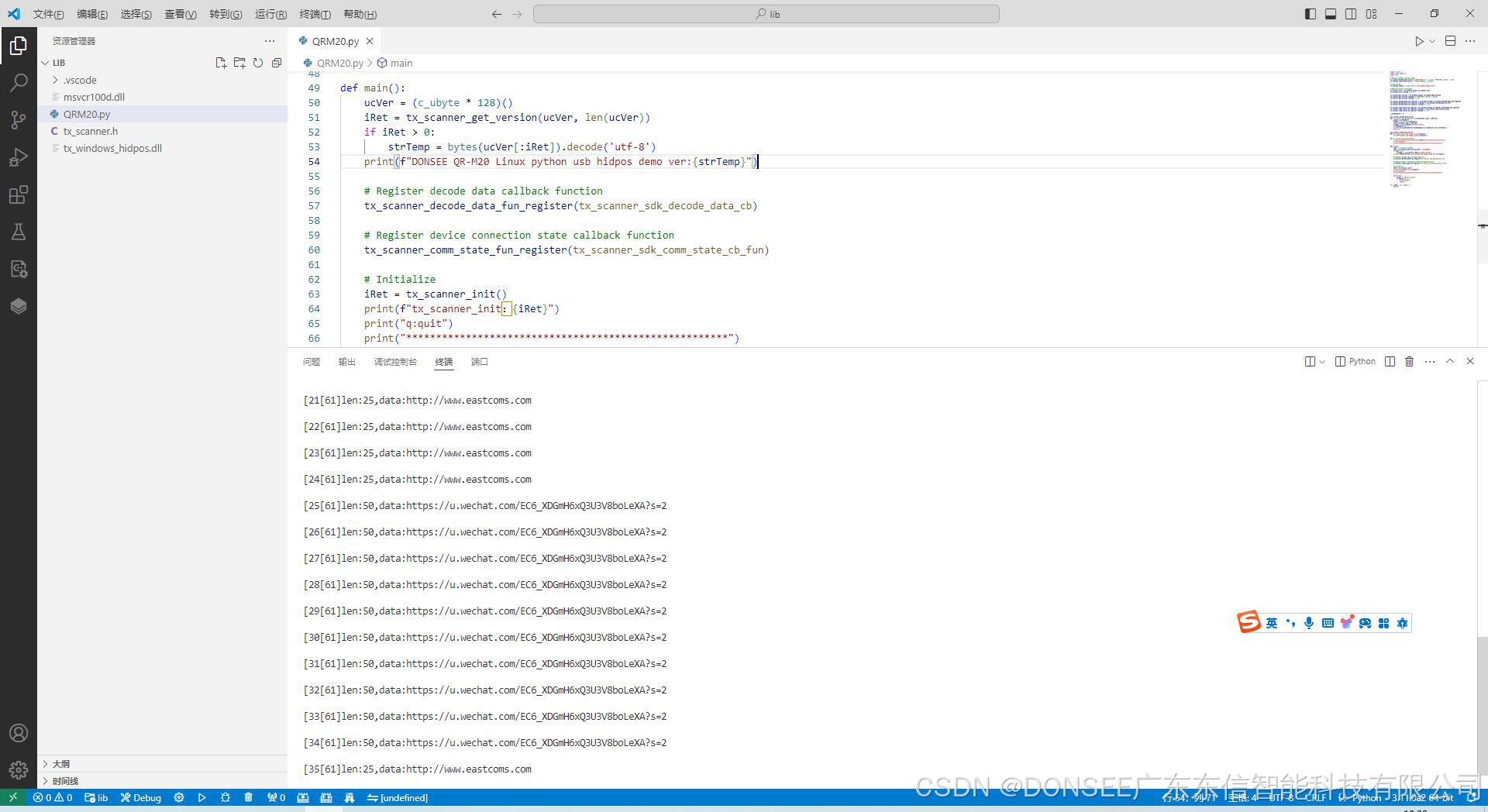This screenshot has height=812, width=1488.
Task: Launch Debug from the status bar
Action: tap(140, 797)
